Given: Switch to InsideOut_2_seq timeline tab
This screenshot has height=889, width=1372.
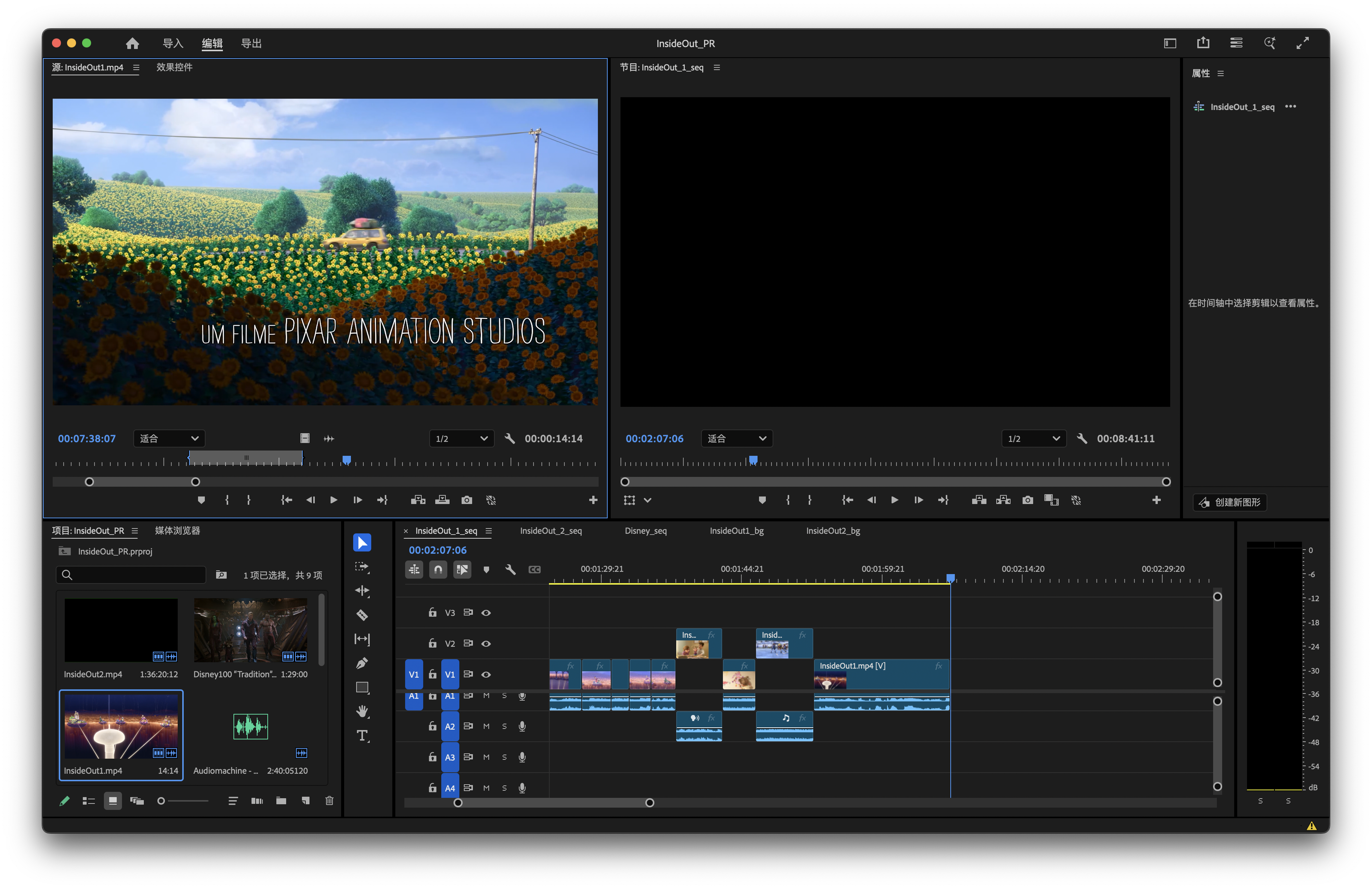Looking at the screenshot, I should click(x=550, y=531).
